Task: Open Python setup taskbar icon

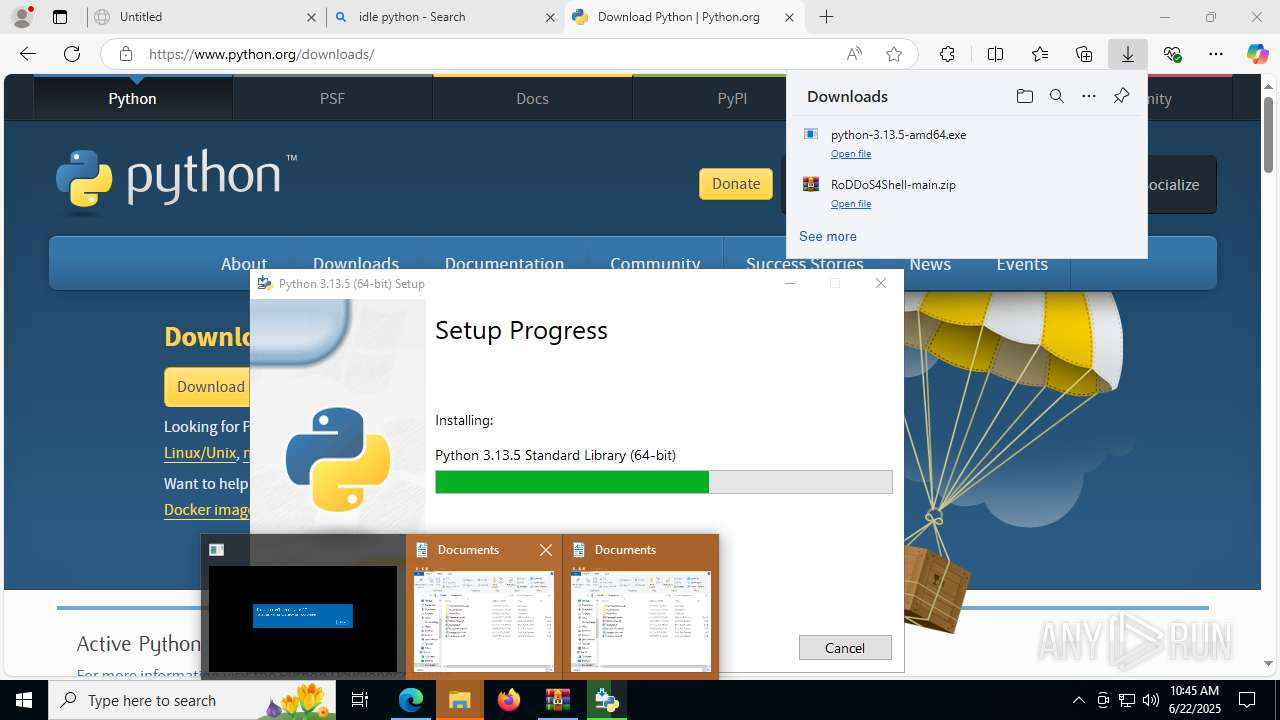Action: 606,700
